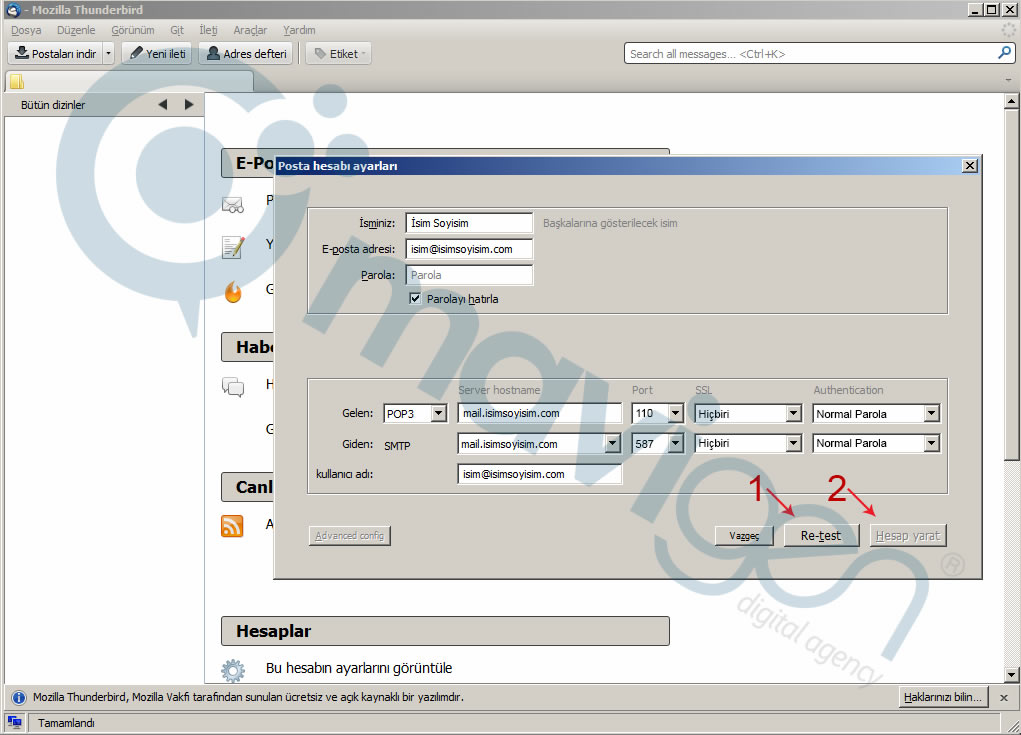Click the speech bubbles newsgroup icon
This screenshot has height=735, width=1021.
[233, 387]
